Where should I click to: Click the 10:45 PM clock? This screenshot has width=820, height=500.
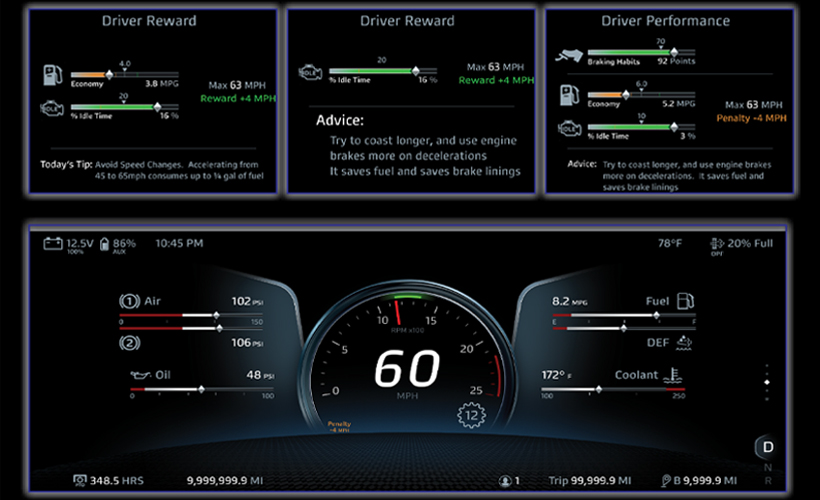coord(179,243)
